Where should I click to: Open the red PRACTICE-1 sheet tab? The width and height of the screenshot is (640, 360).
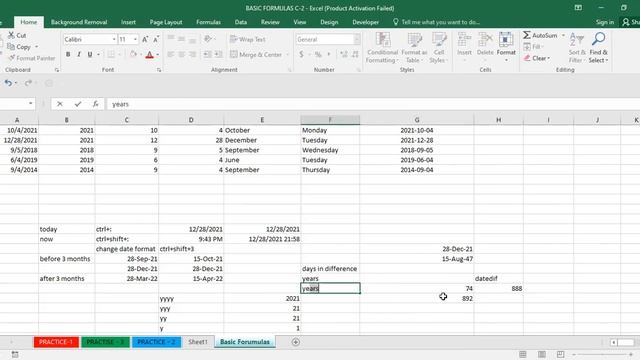coord(56,342)
